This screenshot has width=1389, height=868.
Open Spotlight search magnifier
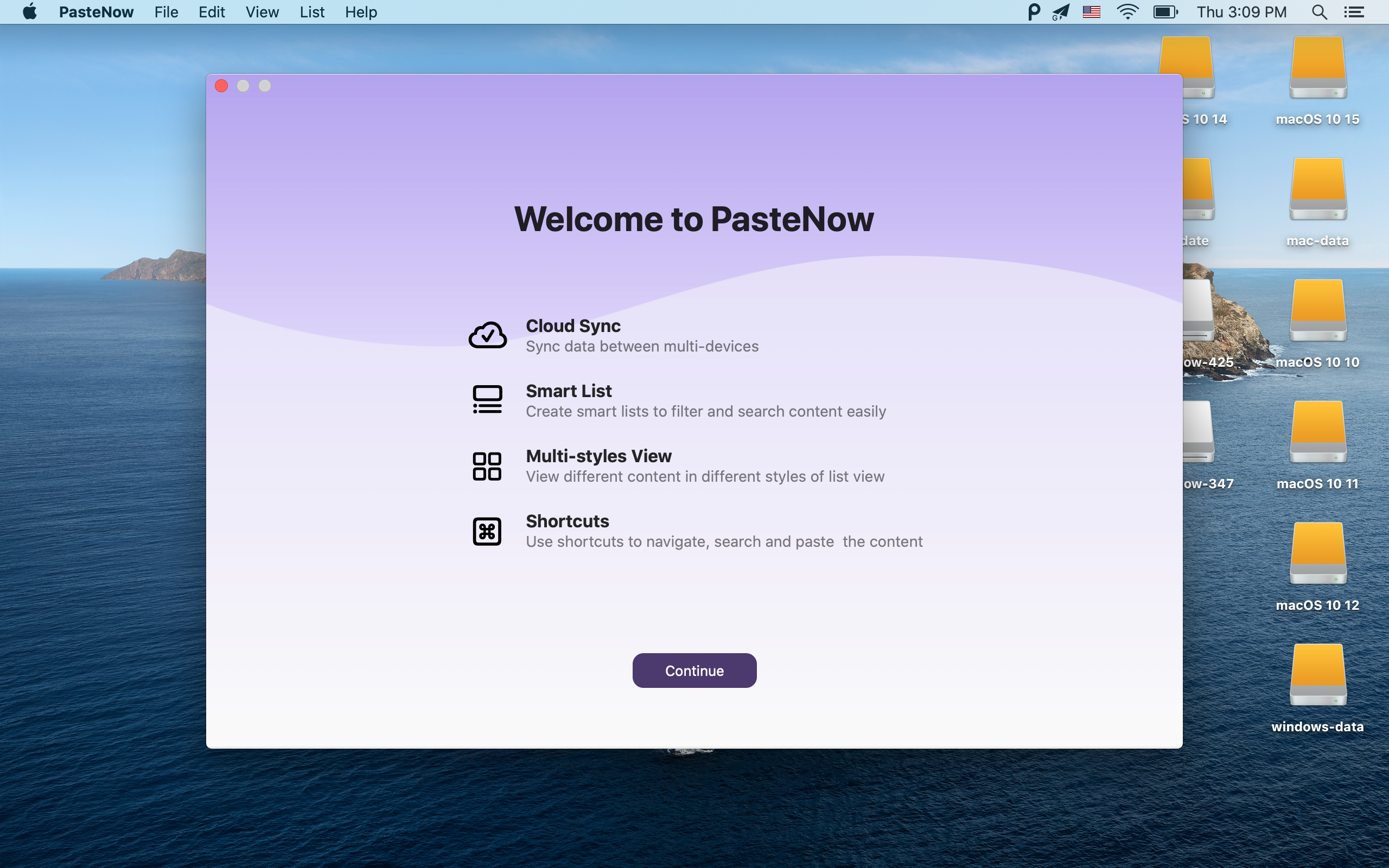pyautogui.click(x=1319, y=11)
